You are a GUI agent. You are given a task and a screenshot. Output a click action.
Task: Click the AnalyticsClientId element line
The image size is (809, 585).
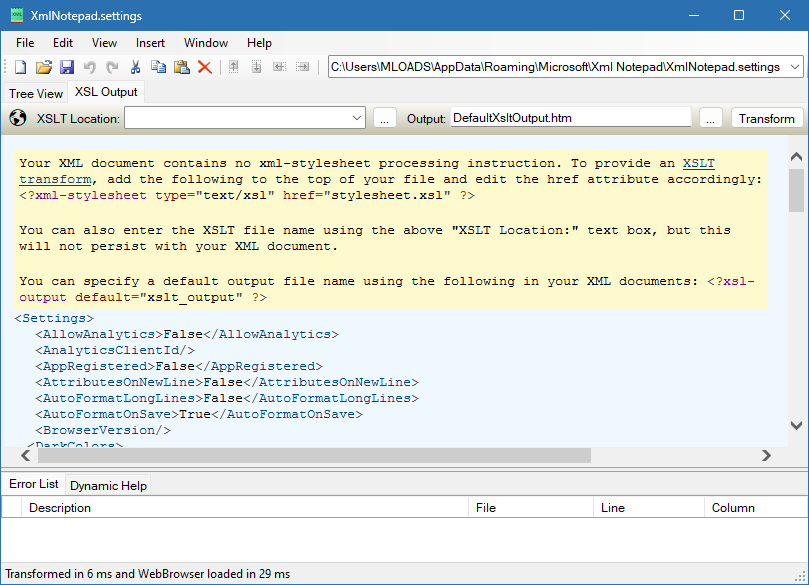[115, 350]
